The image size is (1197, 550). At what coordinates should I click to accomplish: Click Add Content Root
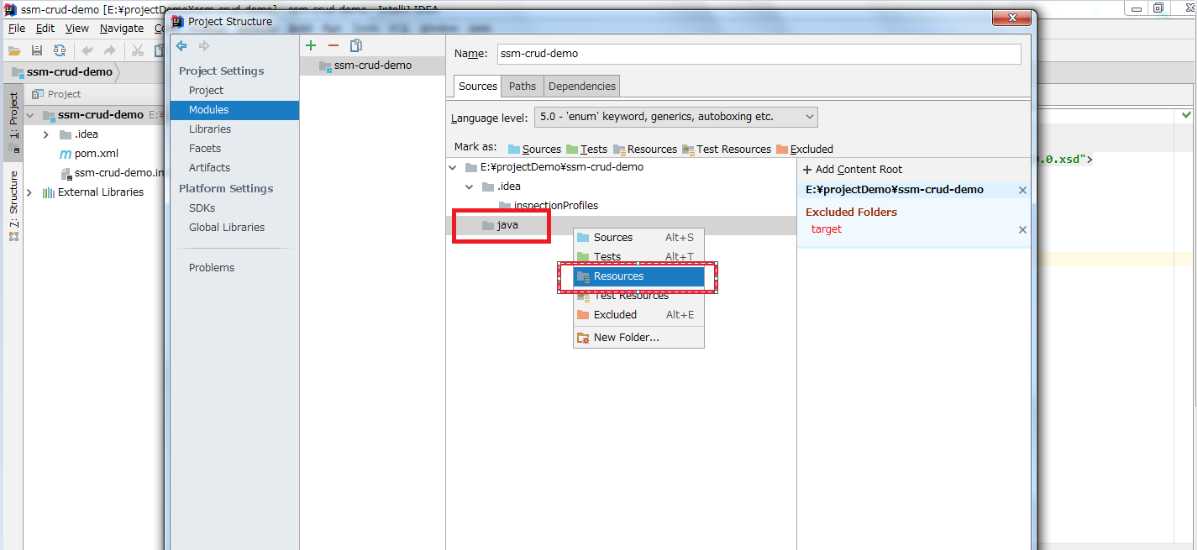(852, 170)
